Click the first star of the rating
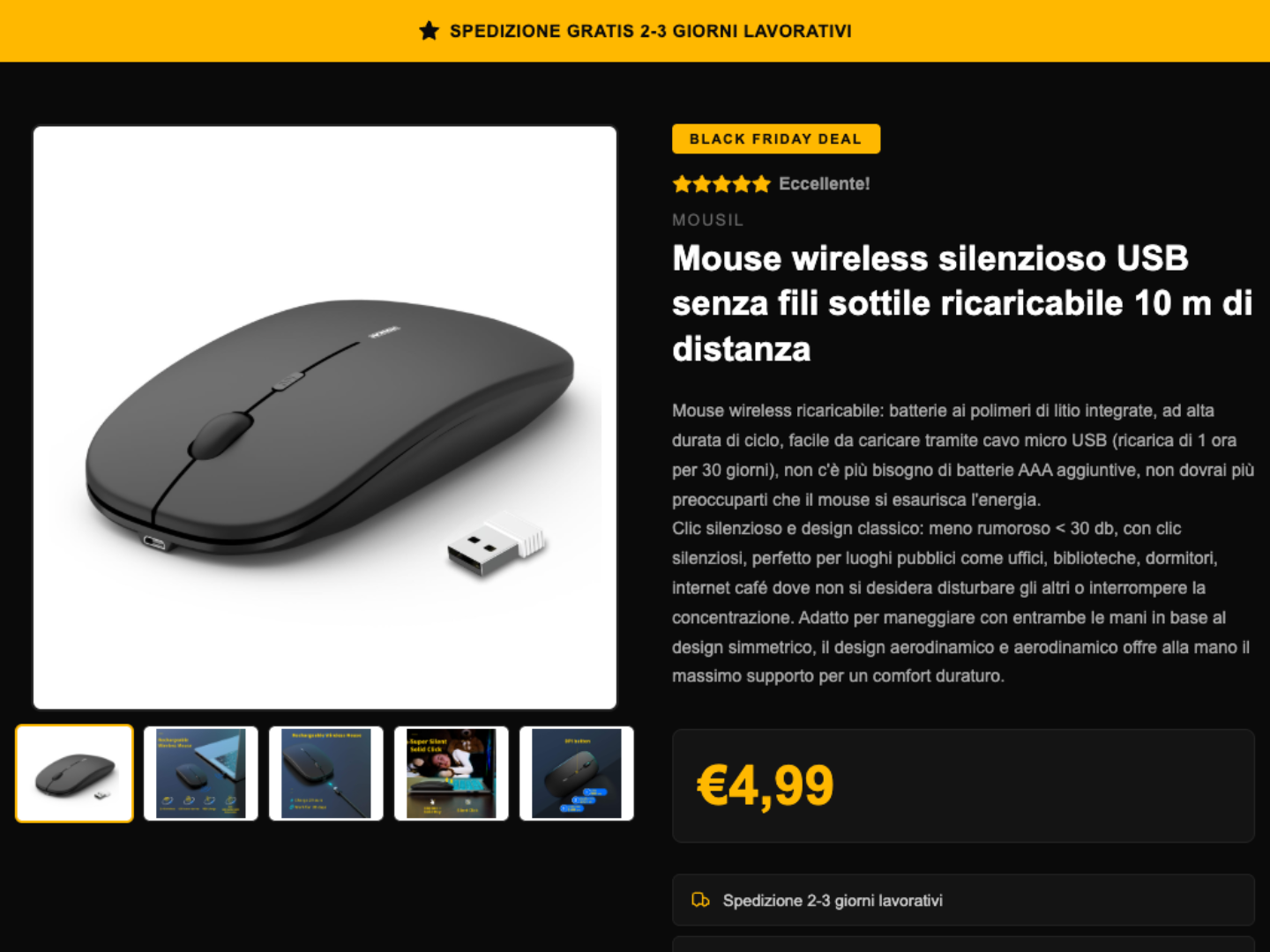Screen dimensions: 1270x952 pos(682,183)
